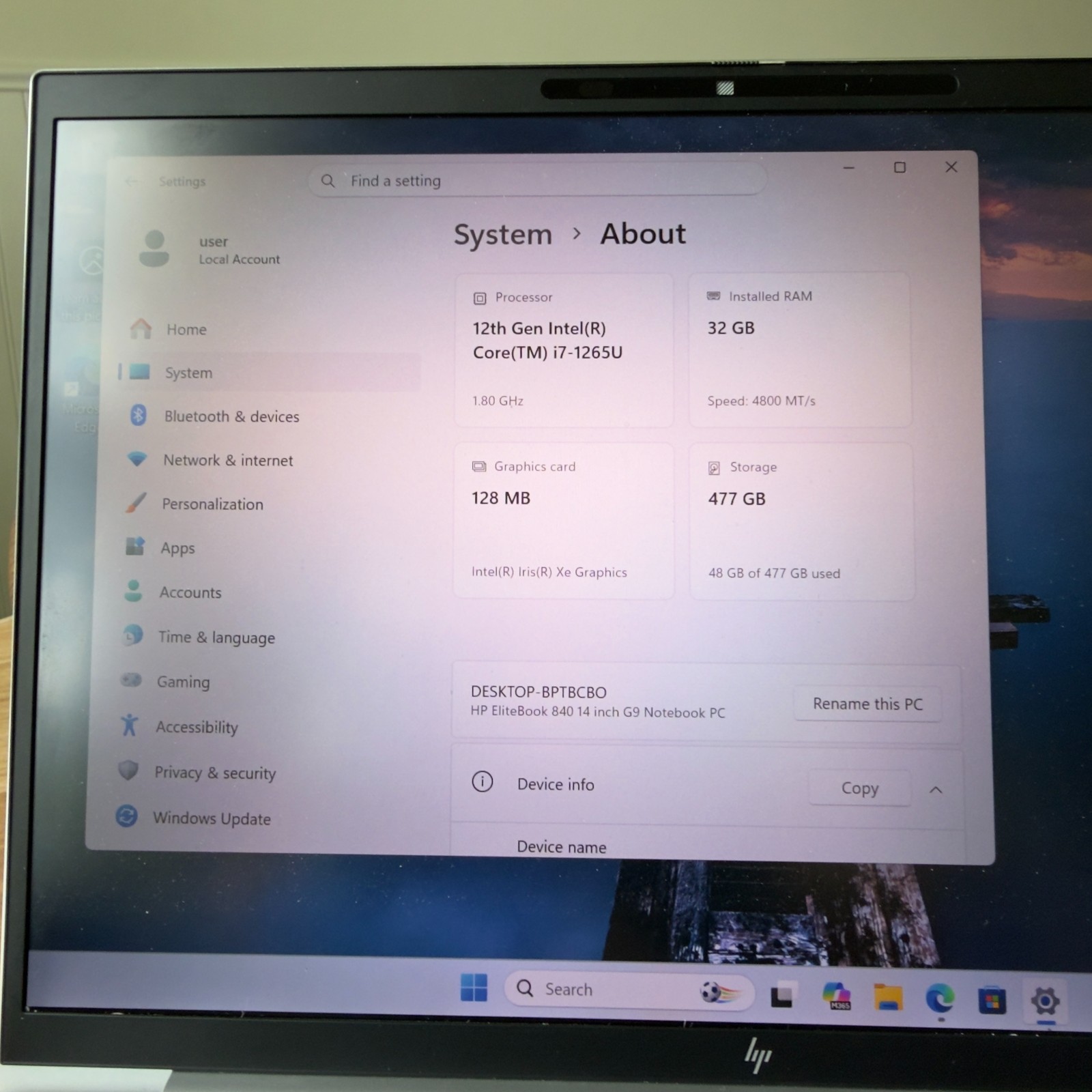Click System in the breadcrumb
Image resolution: width=1092 pixels, height=1092 pixels.
503,234
